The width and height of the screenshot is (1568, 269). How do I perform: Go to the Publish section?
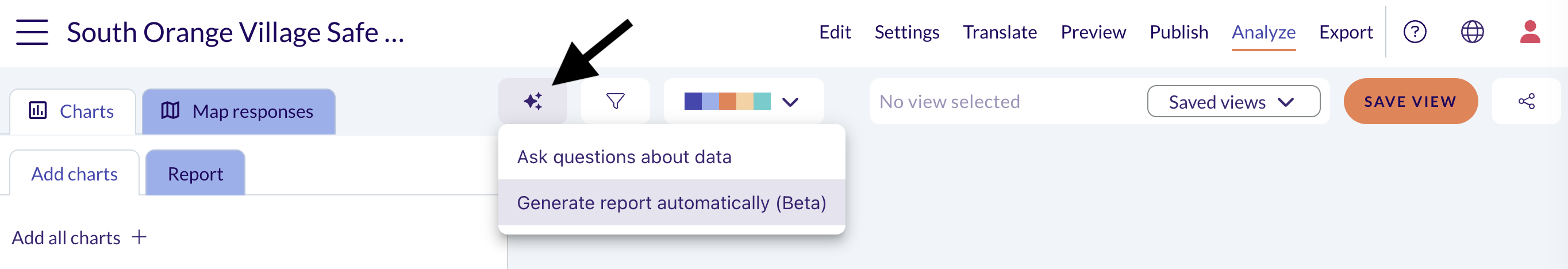coord(1178,32)
